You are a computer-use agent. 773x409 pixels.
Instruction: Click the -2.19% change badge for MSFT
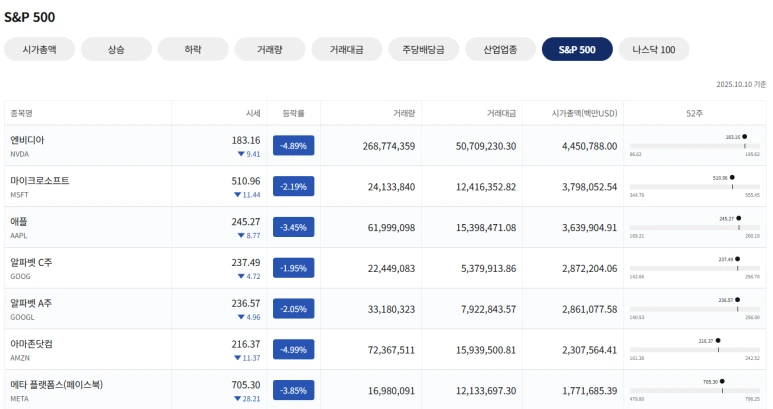click(293, 187)
